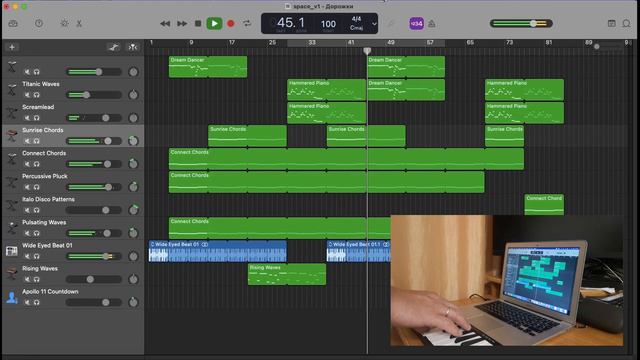Screen dimensions: 640x360
Task: Activate the tuner icon beside the LCD
Action: 391,24
